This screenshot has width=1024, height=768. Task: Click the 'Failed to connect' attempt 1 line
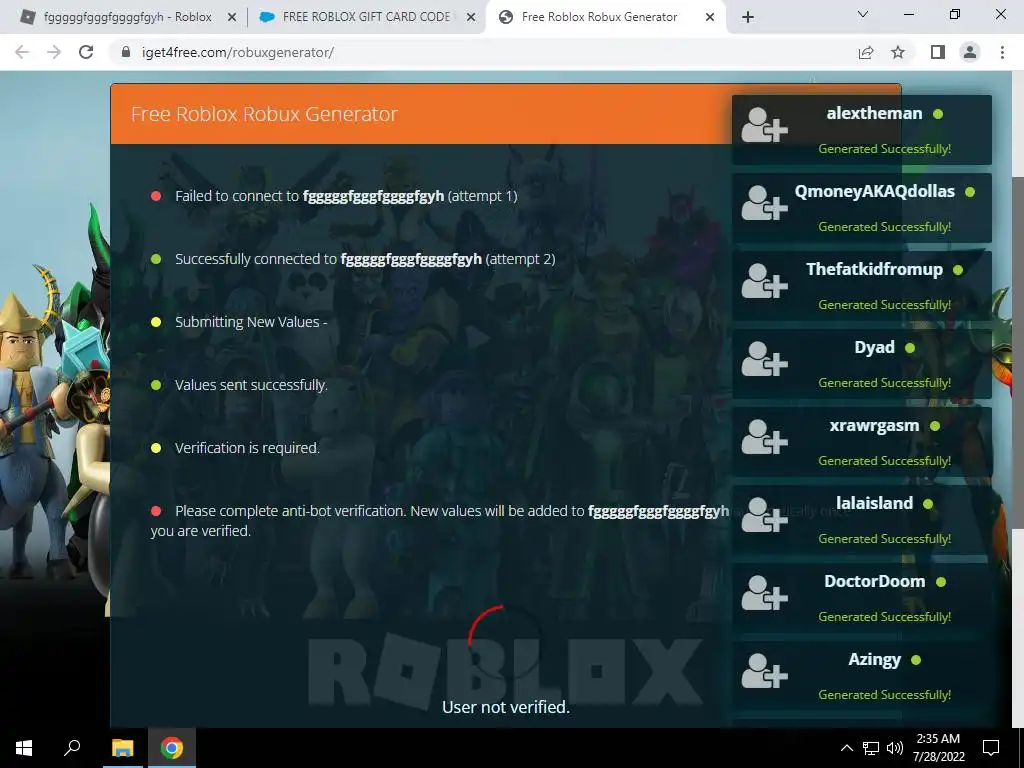click(346, 196)
